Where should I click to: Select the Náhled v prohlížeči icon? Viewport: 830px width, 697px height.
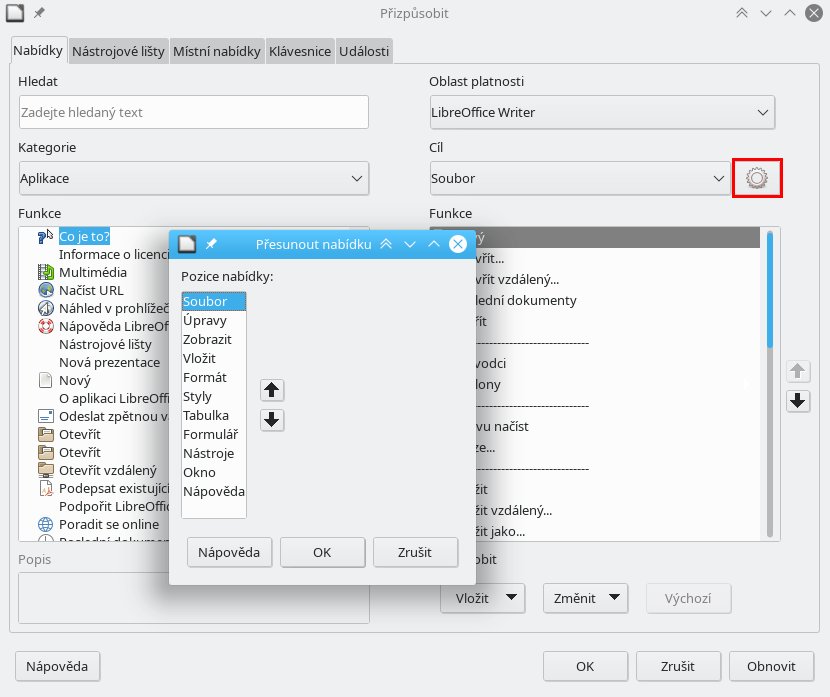pyautogui.click(x=46, y=308)
